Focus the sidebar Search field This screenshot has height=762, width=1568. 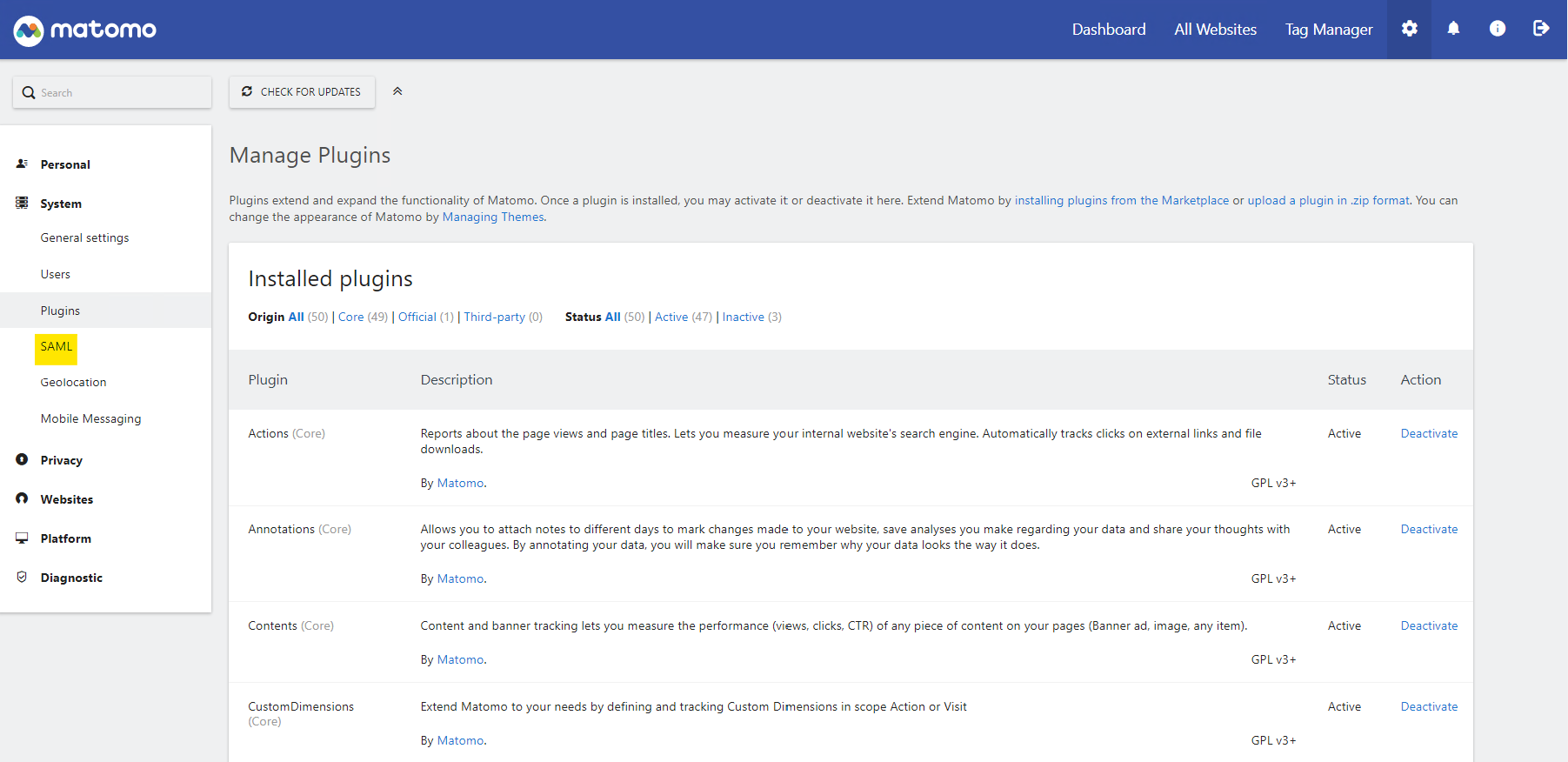pos(112,92)
